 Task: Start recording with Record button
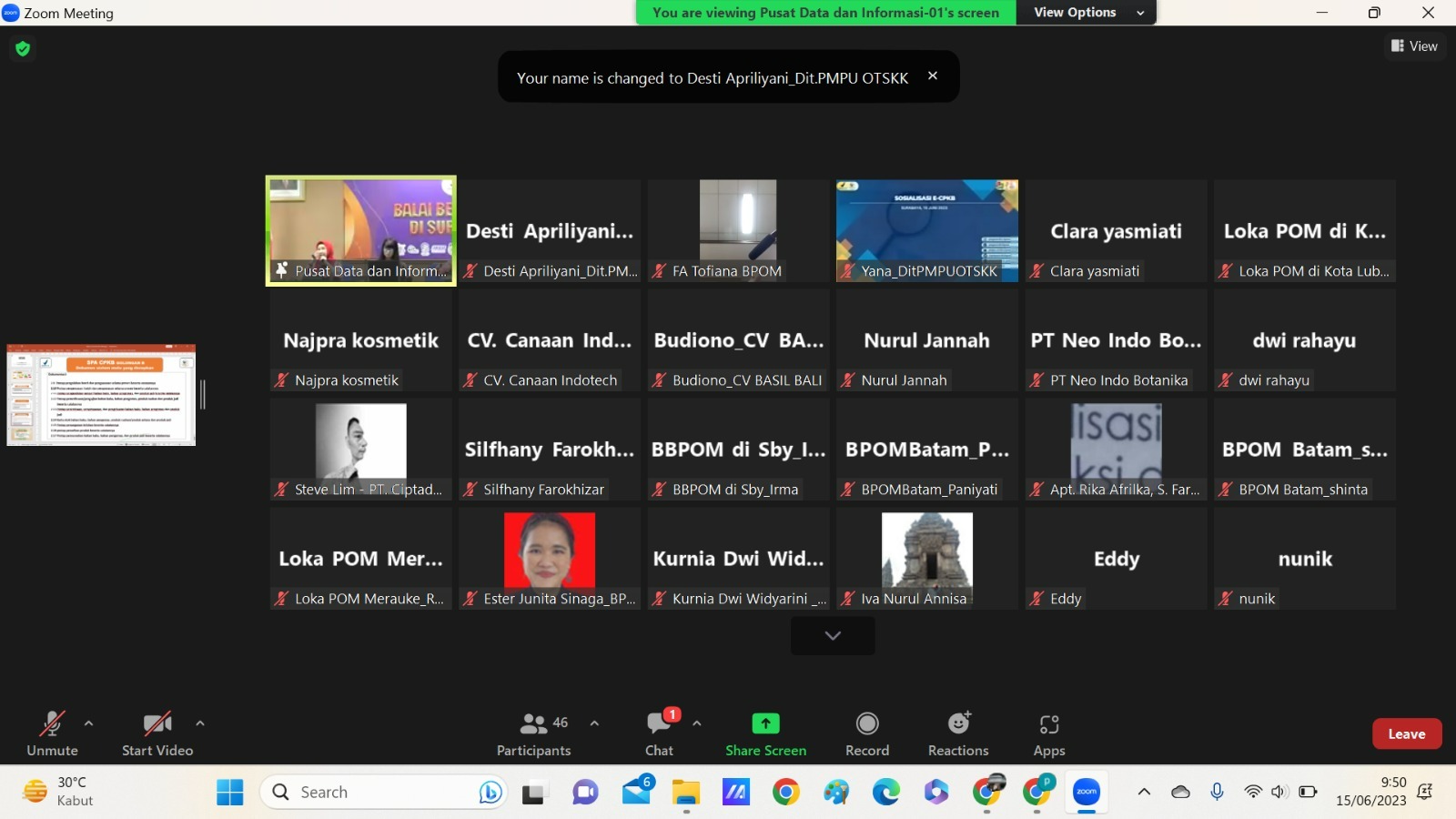867,733
